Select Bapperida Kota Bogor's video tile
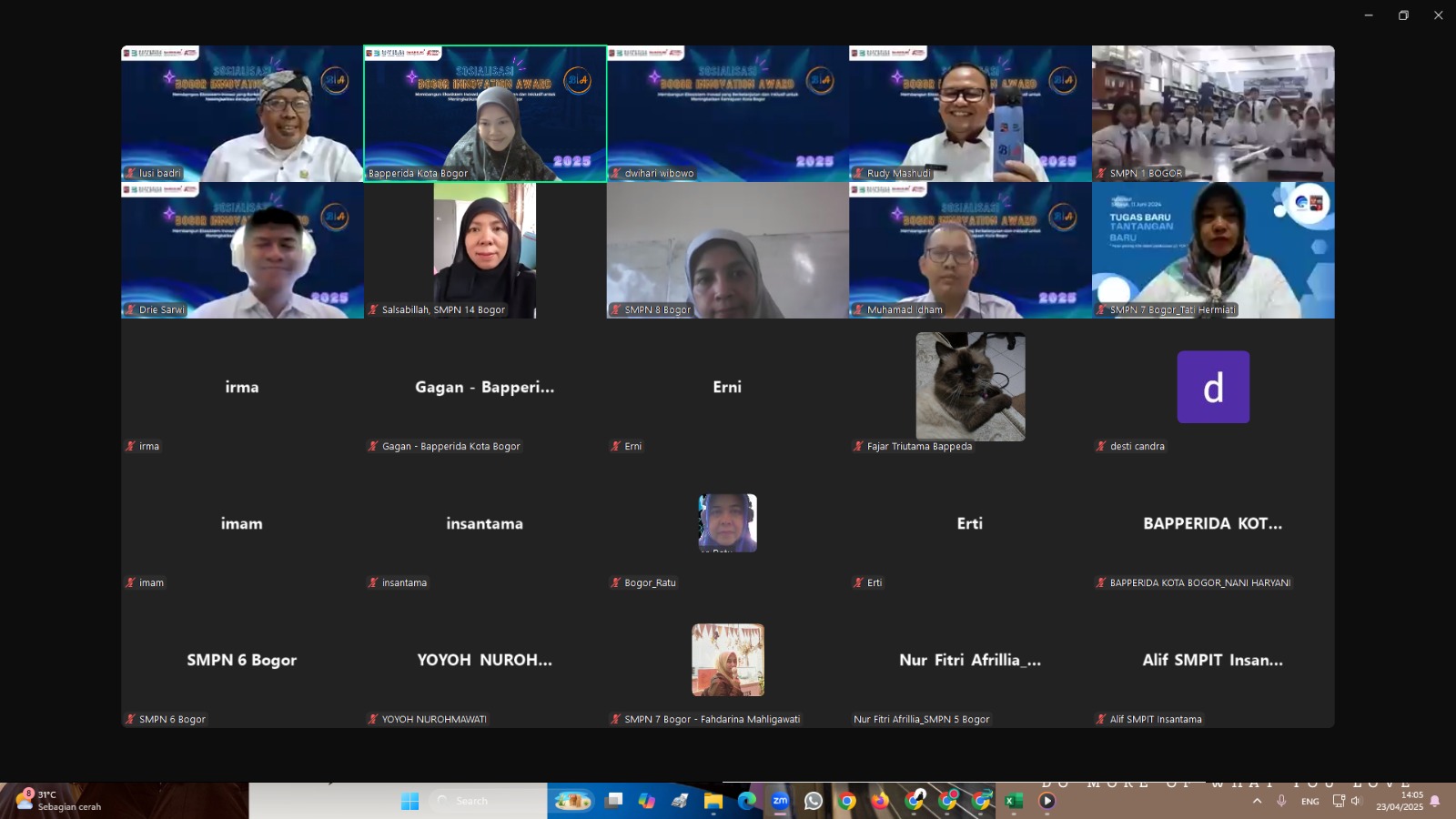 pyautogui.click(x=485, y=114)
